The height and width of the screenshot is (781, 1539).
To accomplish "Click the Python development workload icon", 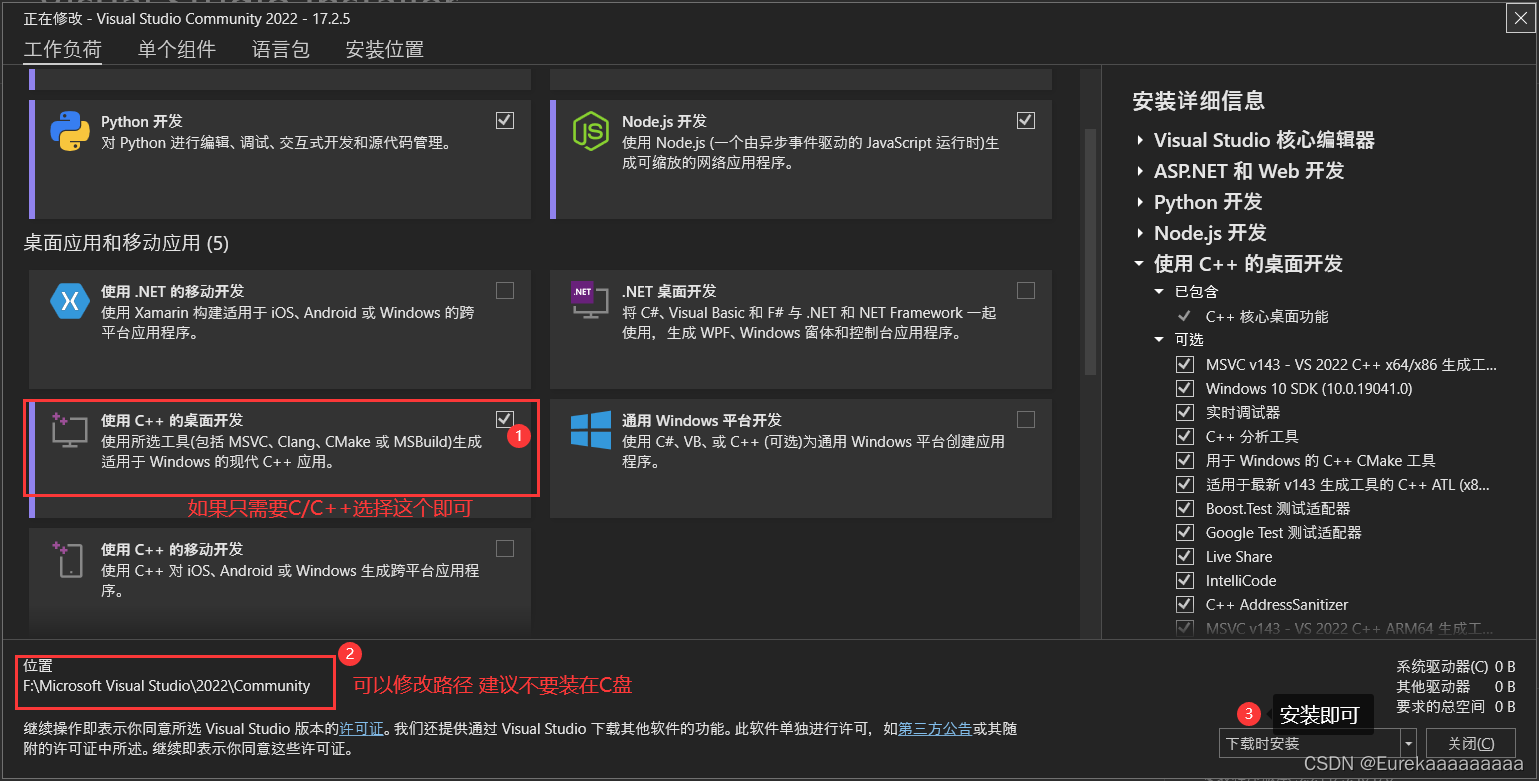I will tap(70, 131).
